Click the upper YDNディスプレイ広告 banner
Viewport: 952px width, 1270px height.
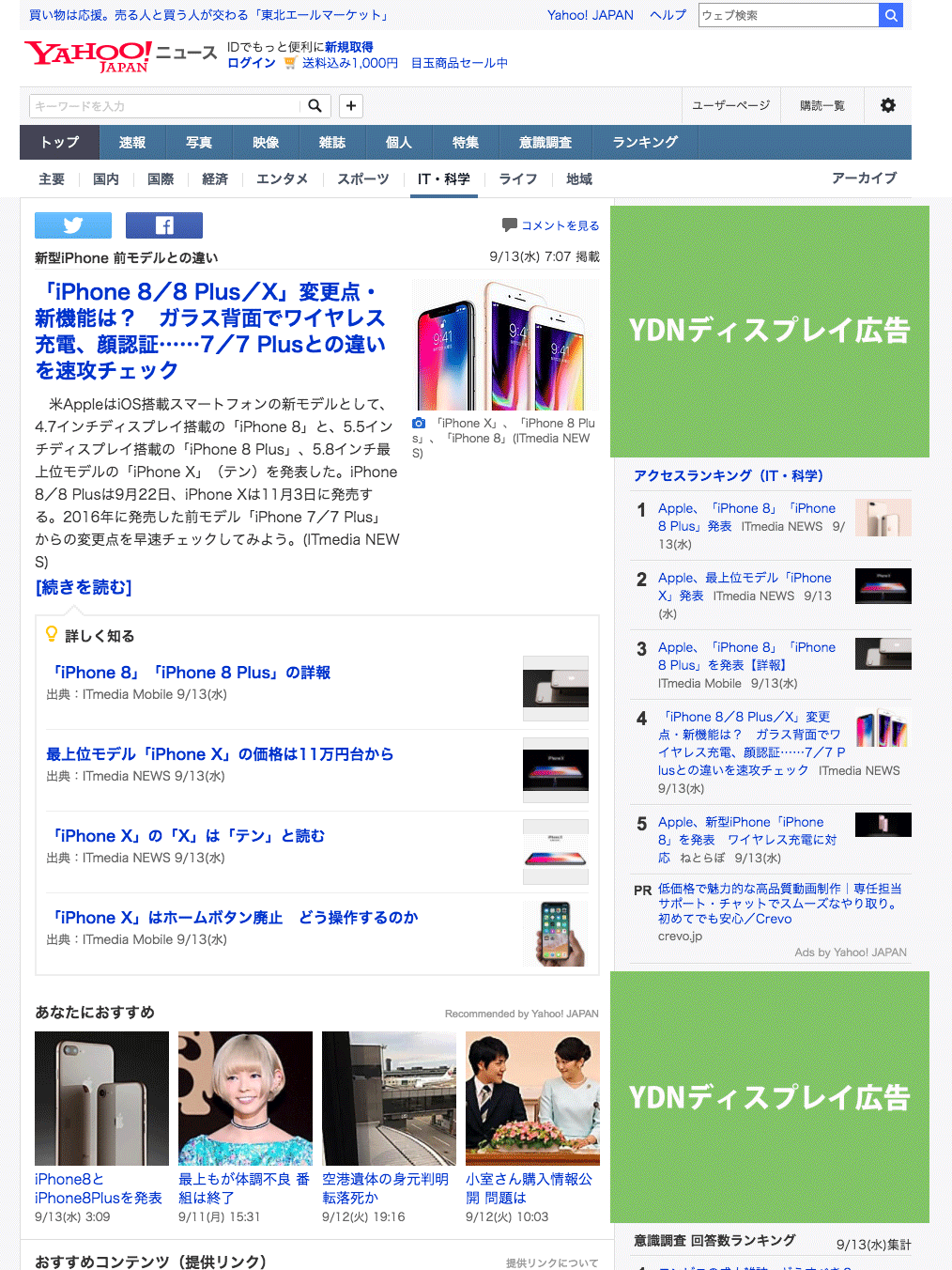[x=770, y=332]
